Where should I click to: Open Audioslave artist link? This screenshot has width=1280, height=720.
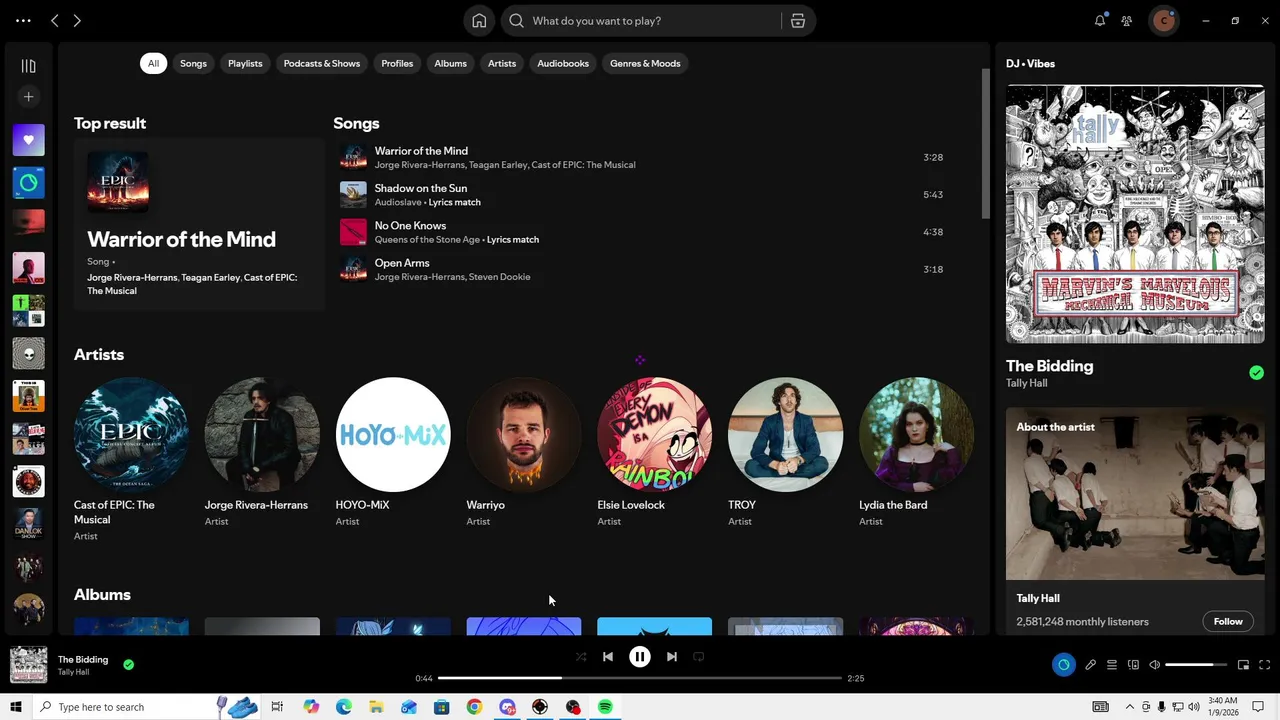[398, 202]
